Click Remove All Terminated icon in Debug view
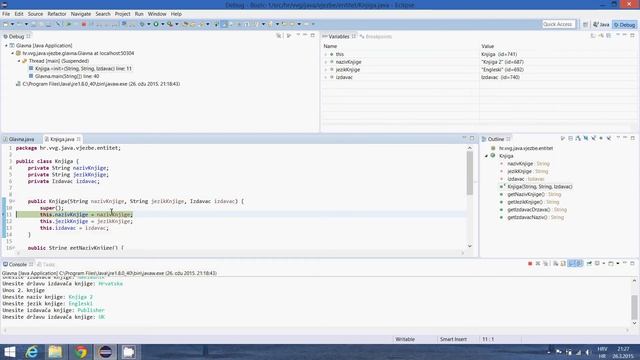 (279, 36)
